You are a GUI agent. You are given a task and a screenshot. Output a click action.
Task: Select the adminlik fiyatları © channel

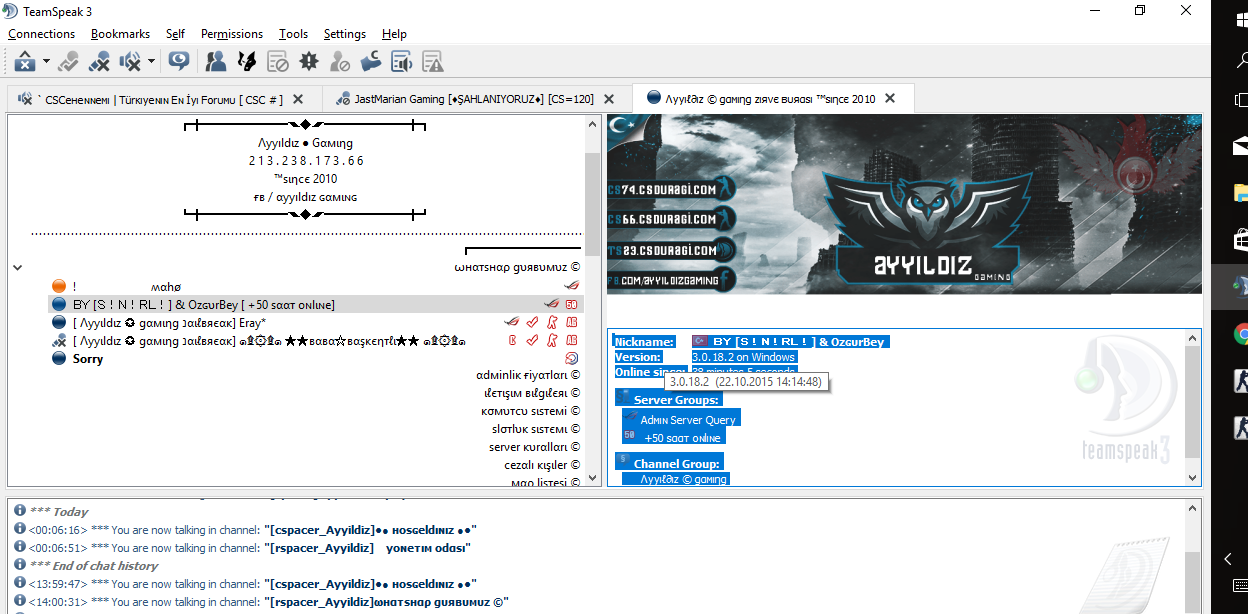[528, 375]
